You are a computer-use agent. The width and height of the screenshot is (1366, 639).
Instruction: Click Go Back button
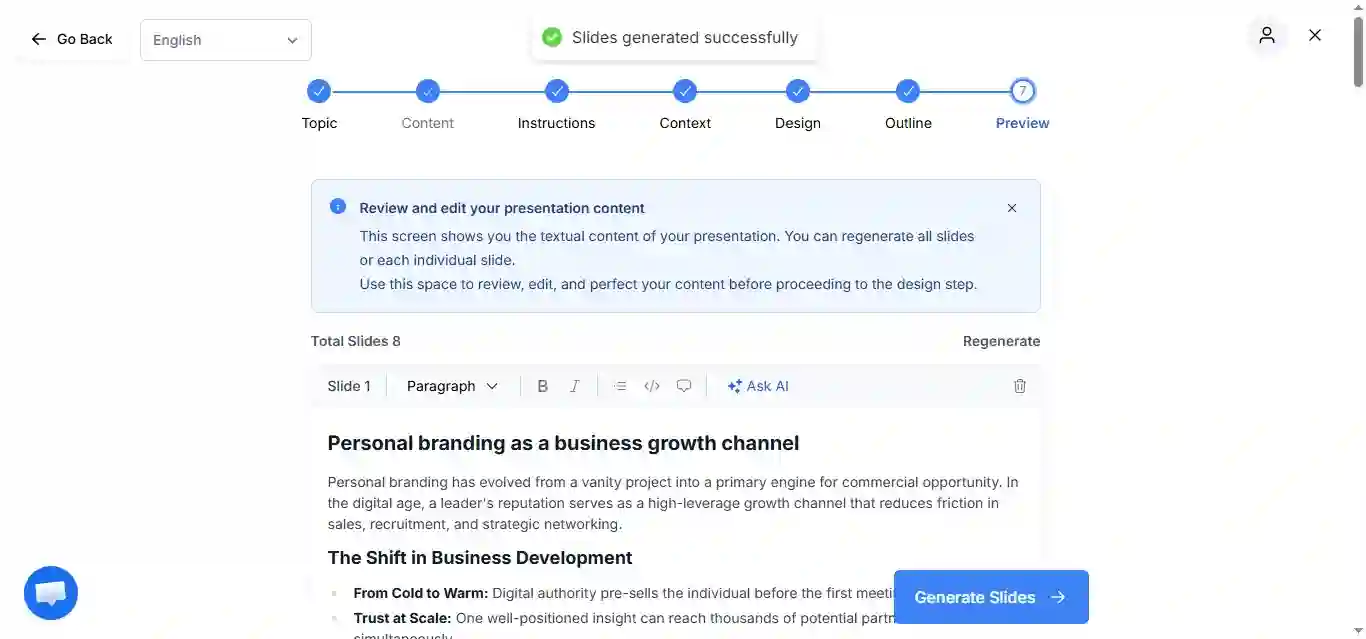[x=72, y=39]
